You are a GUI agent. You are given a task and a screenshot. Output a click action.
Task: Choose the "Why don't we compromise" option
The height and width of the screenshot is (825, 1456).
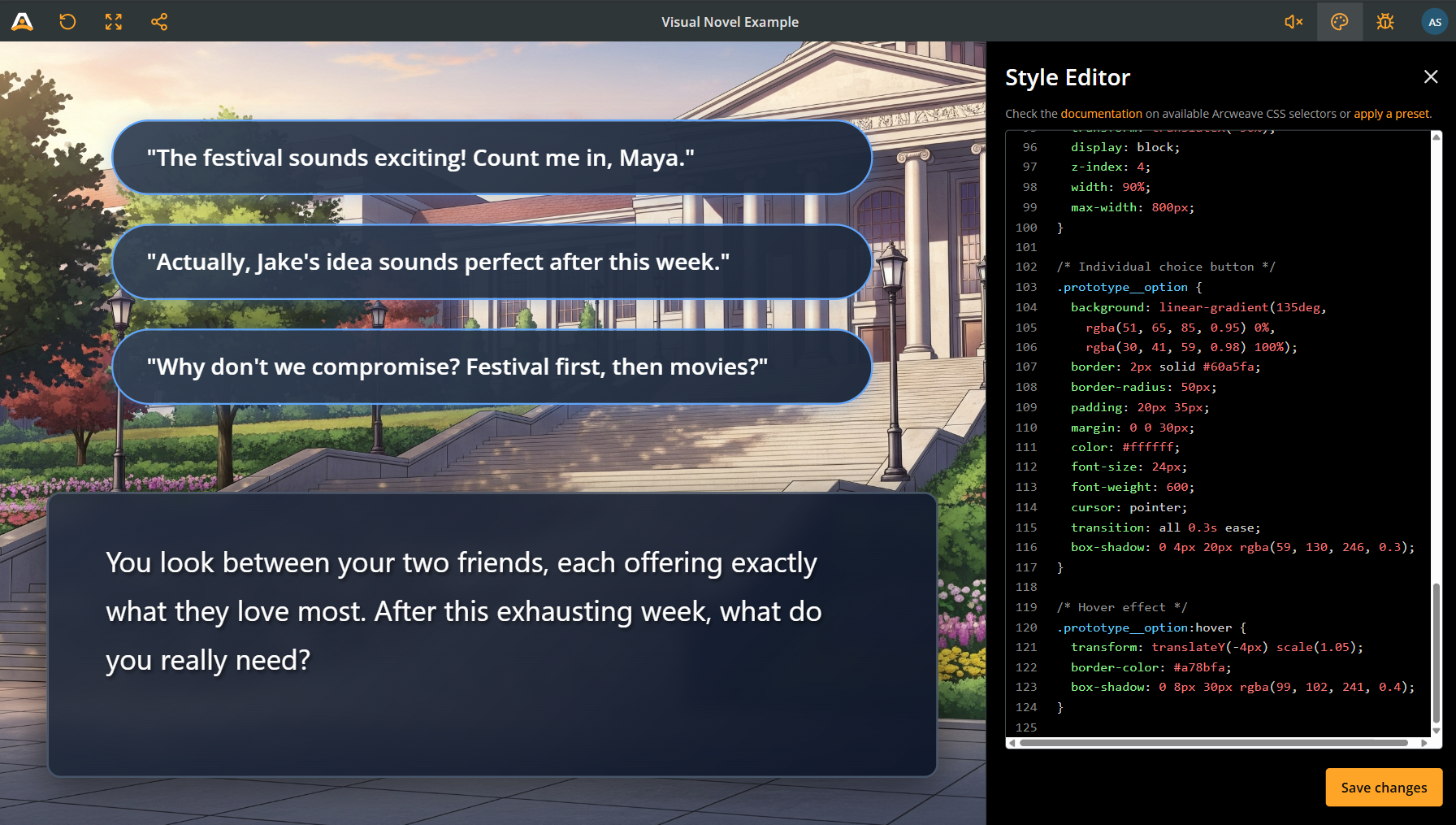click(492, 367)
